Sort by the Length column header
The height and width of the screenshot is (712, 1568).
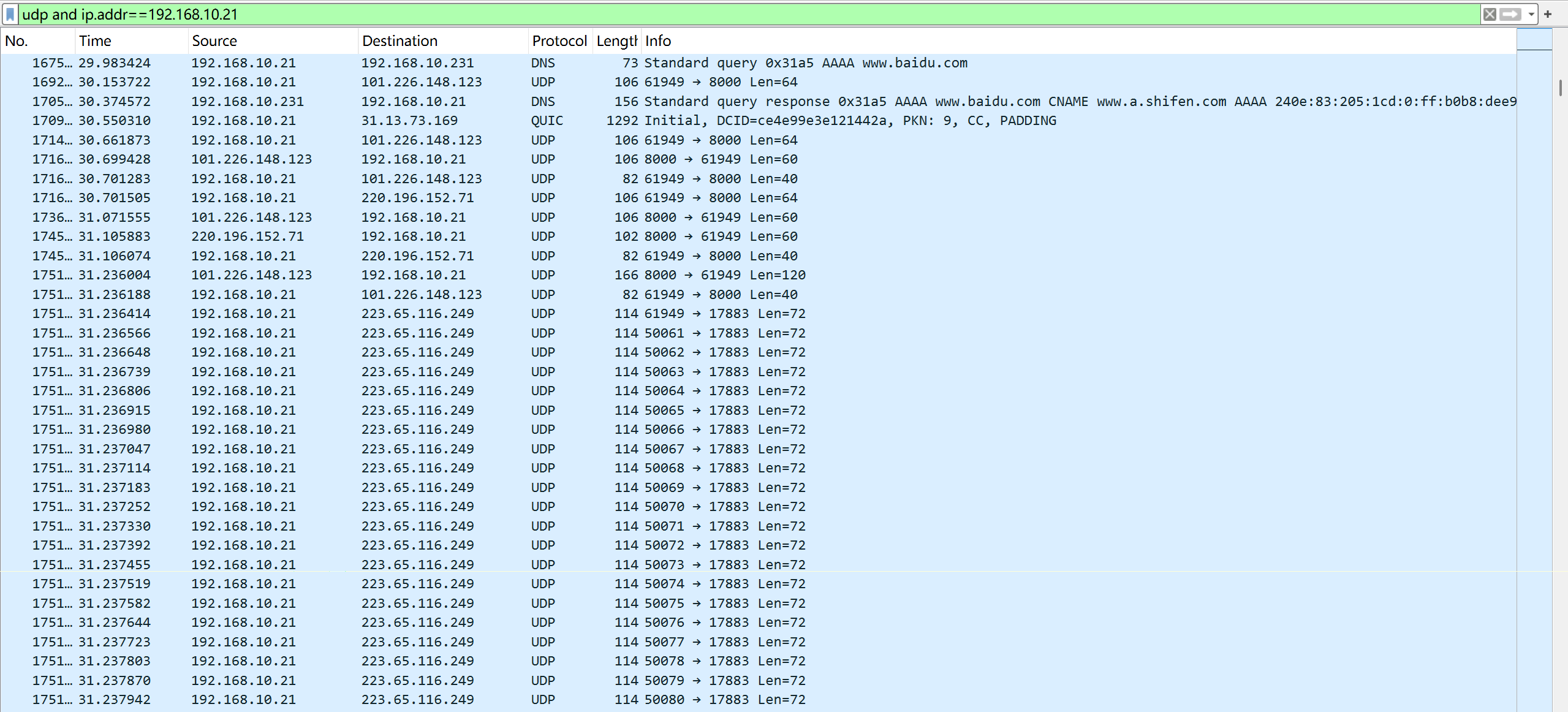point(616,41)
